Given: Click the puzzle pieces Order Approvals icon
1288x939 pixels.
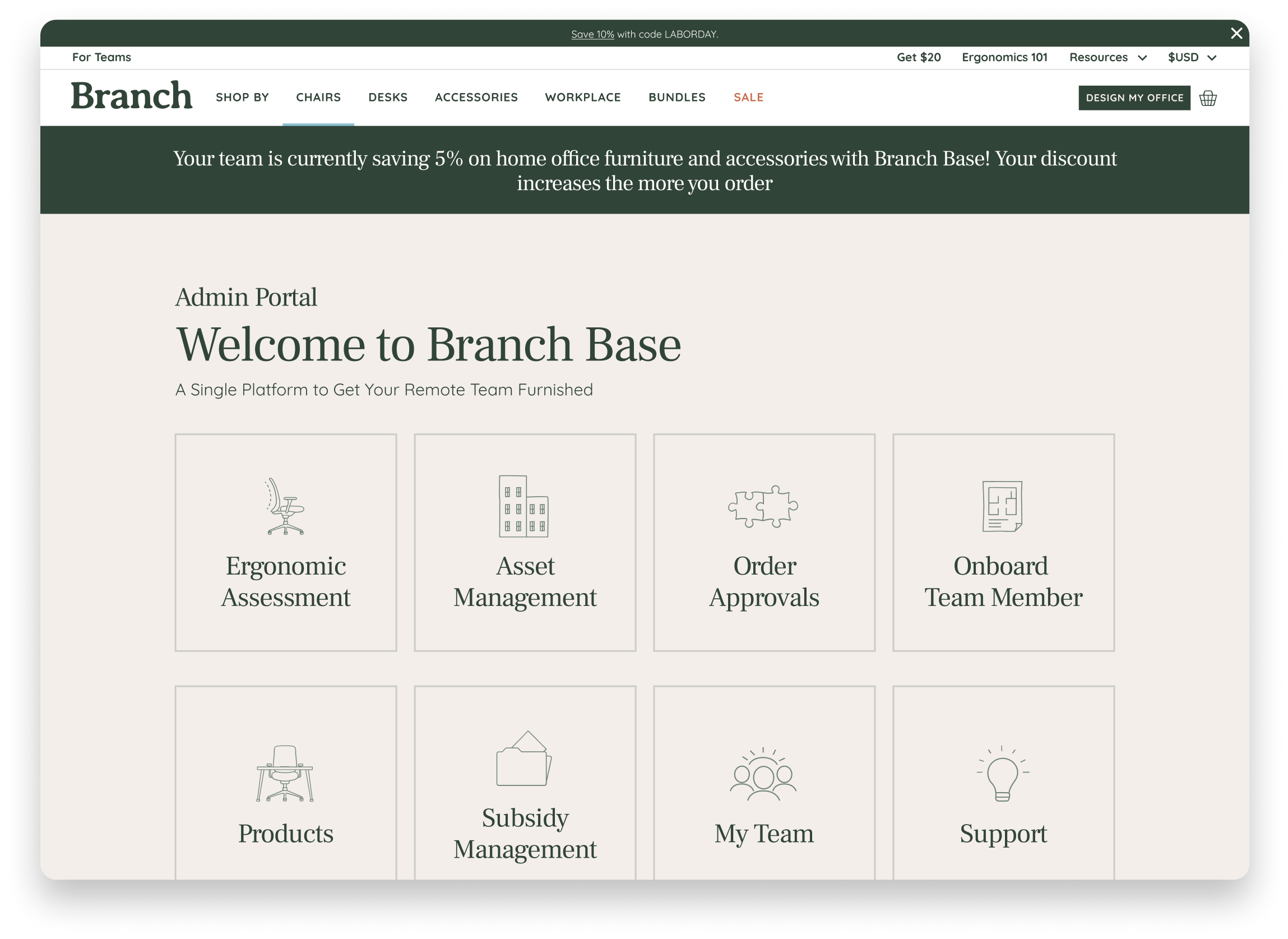Looking at the screenshot, I should coord(763,506).
